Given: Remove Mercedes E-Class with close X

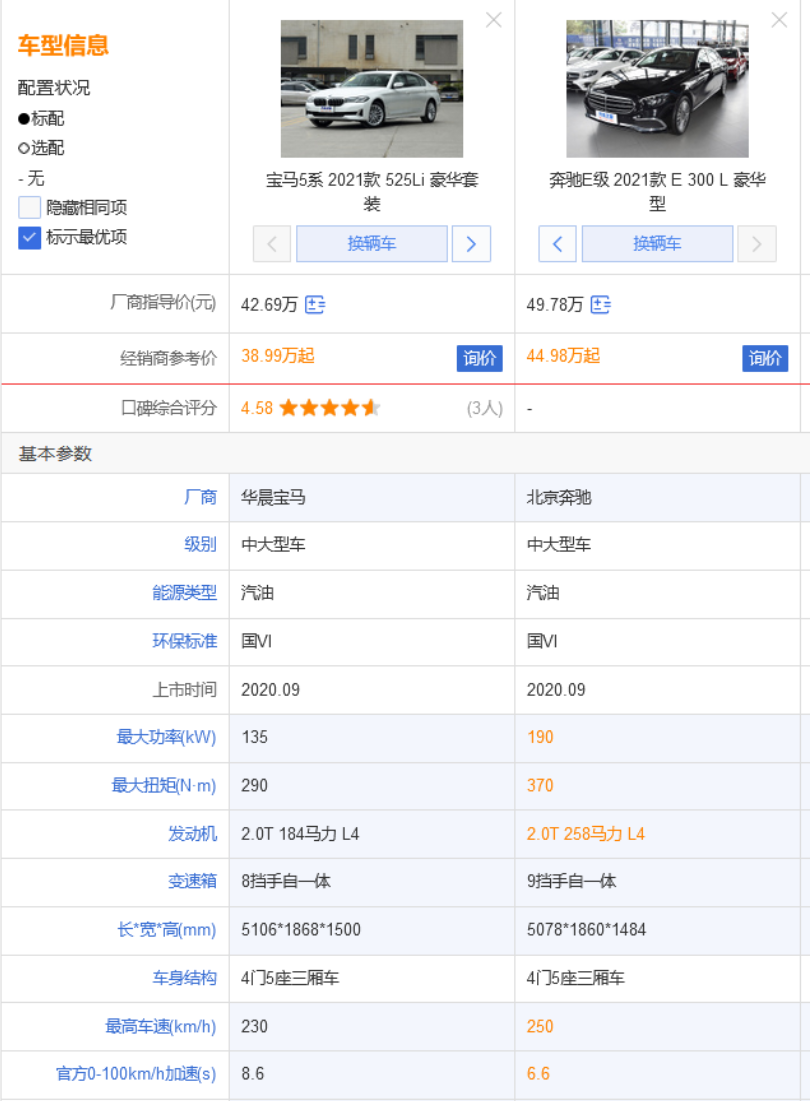Looking at the screenshot, I should click(779, 20).
